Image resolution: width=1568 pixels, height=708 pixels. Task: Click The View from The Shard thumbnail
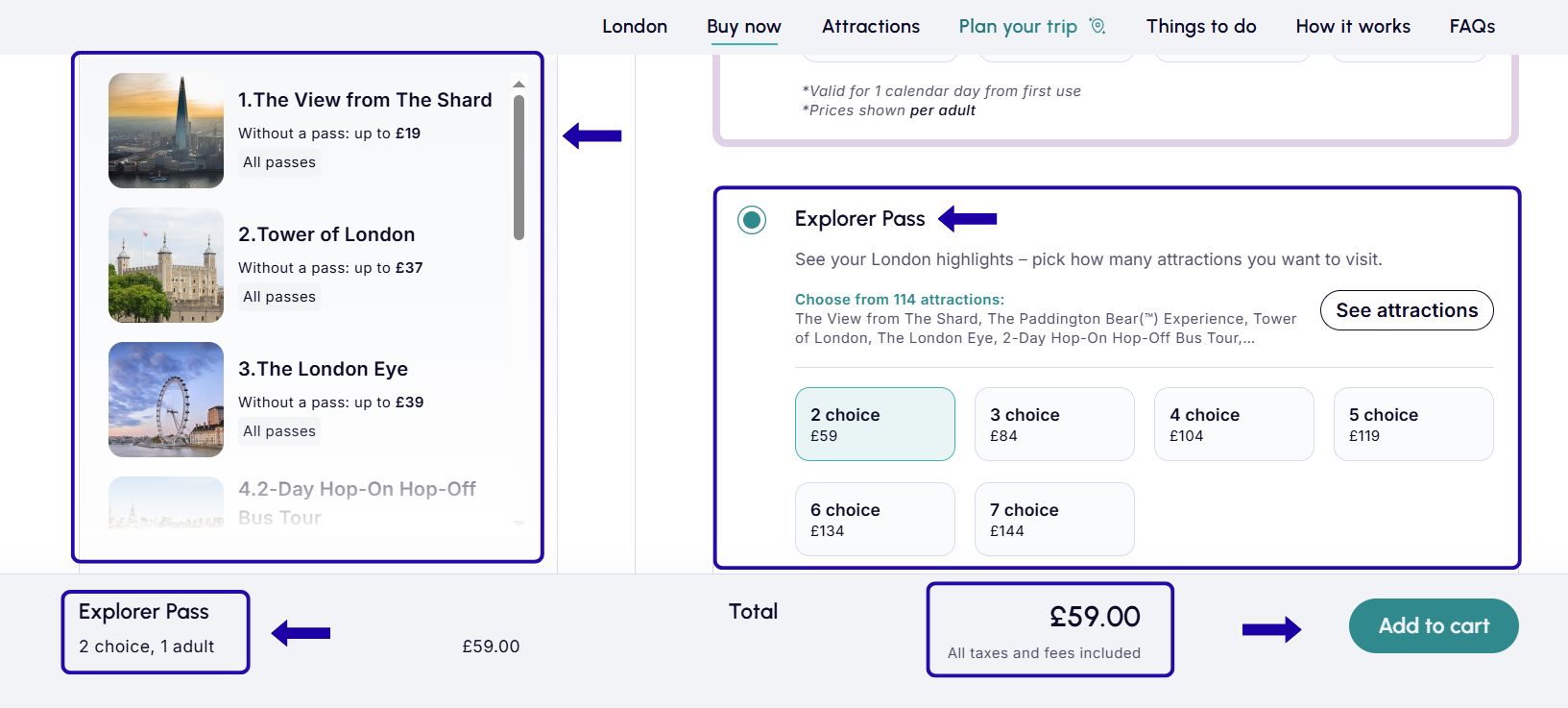click(165, 131)
